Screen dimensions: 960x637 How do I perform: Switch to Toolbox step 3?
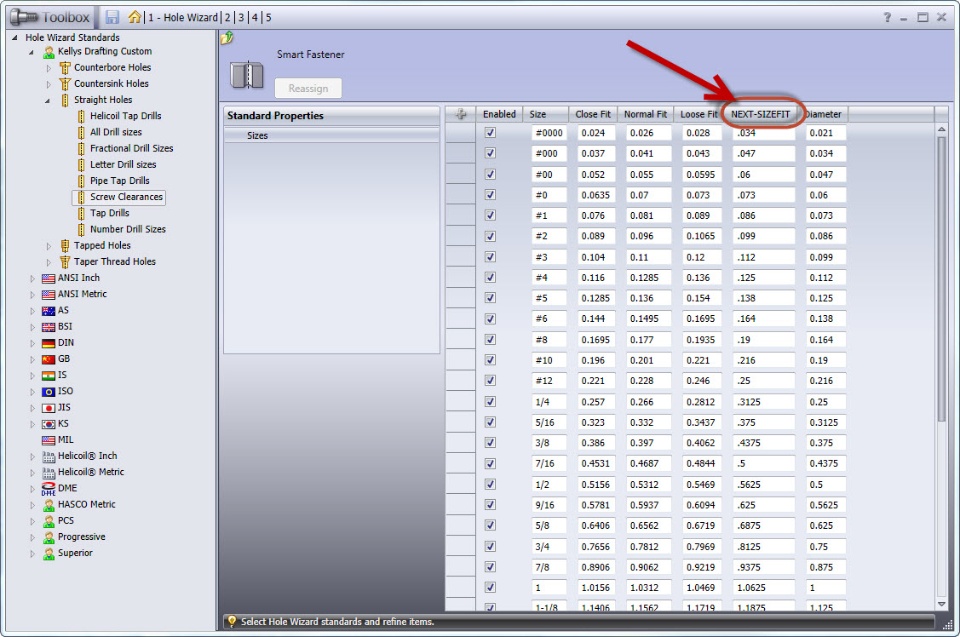click(241, 18)
